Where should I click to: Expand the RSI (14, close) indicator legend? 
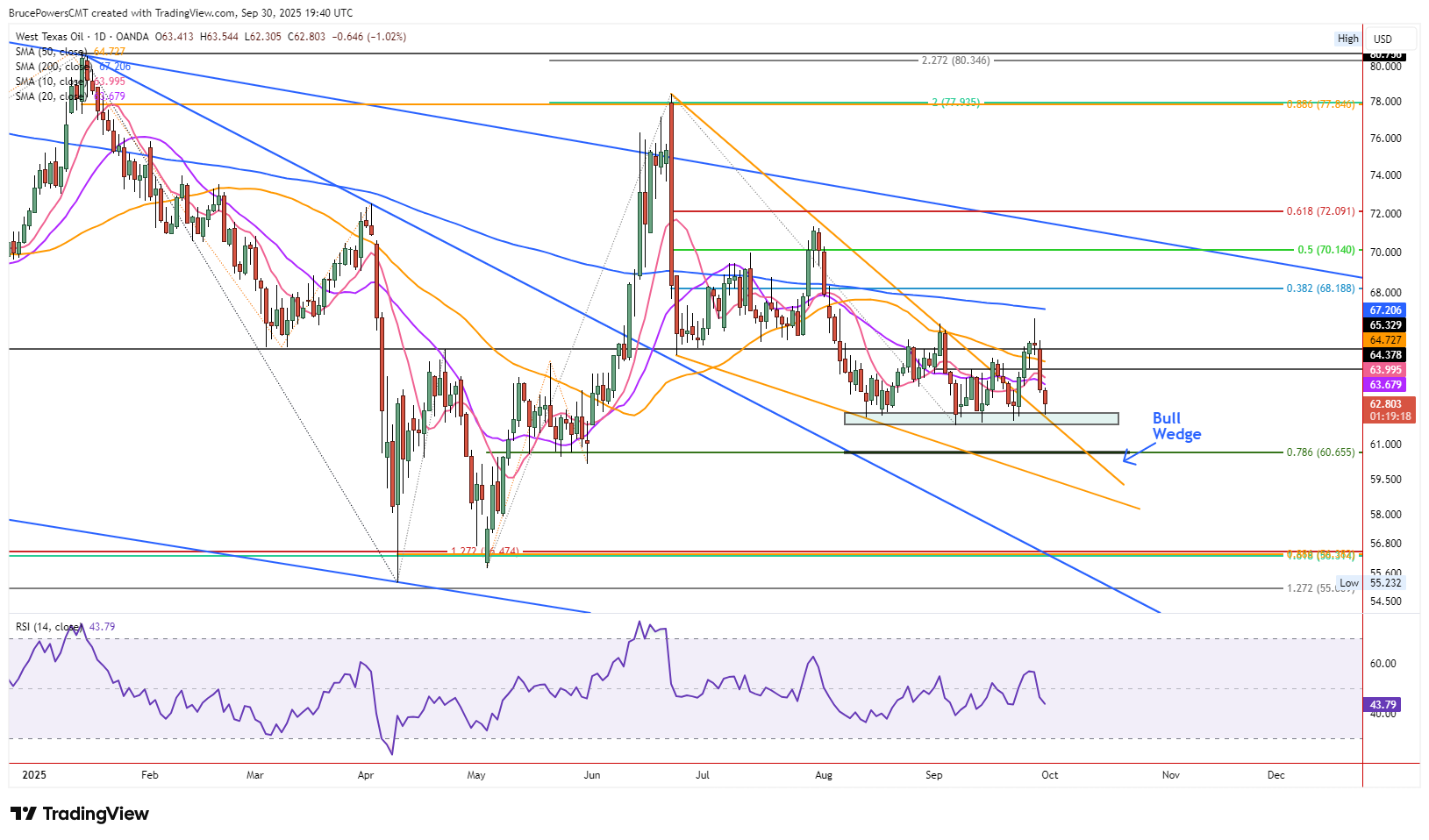49,627
